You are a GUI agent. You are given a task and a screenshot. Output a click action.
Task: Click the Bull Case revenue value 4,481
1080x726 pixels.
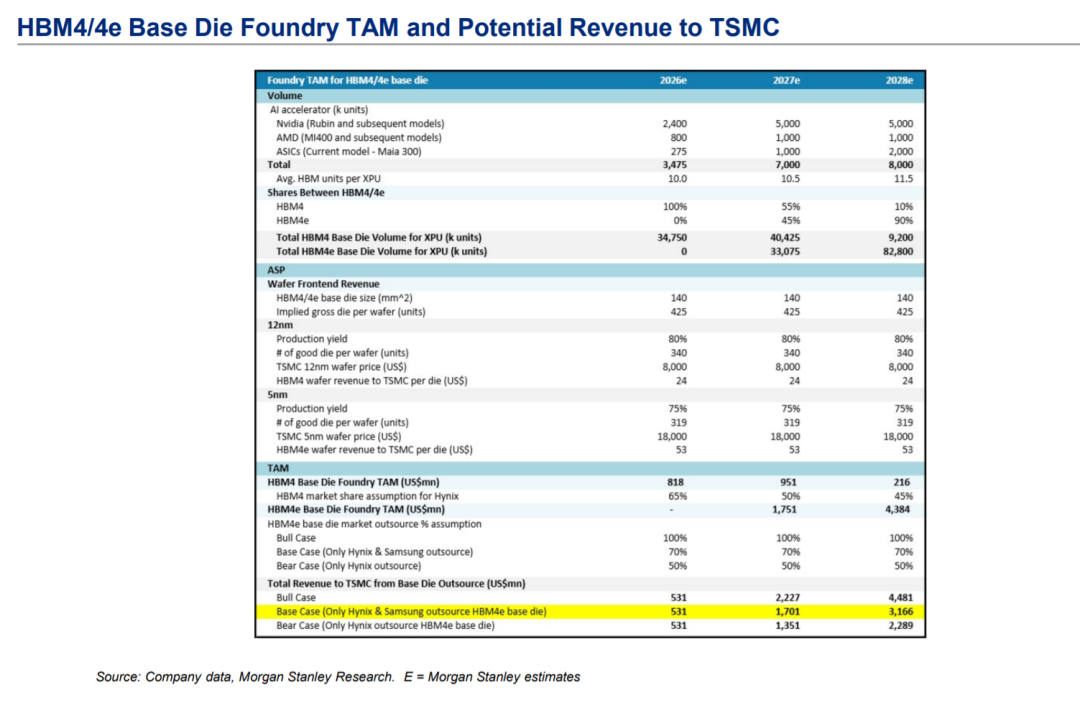pyautogui.click(x=900, y=598)
